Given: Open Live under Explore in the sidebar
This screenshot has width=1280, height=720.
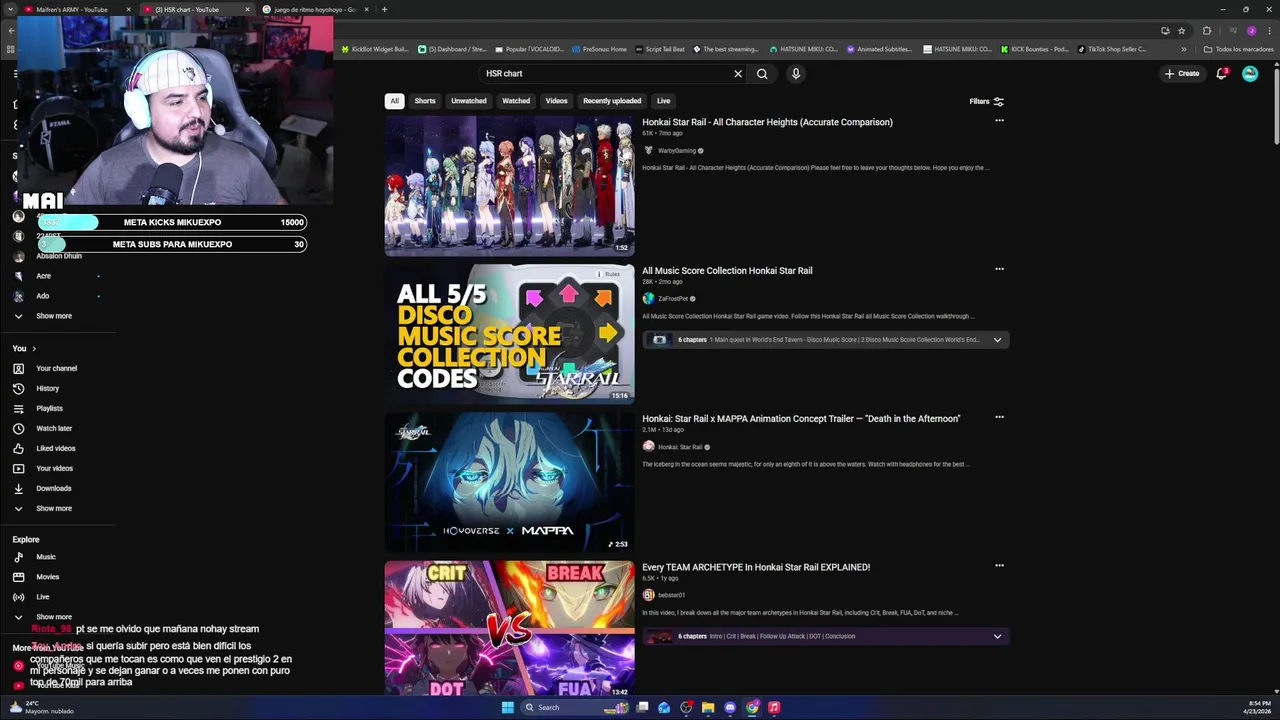Looking at the screenshot, I should click(x=43, y=597).
